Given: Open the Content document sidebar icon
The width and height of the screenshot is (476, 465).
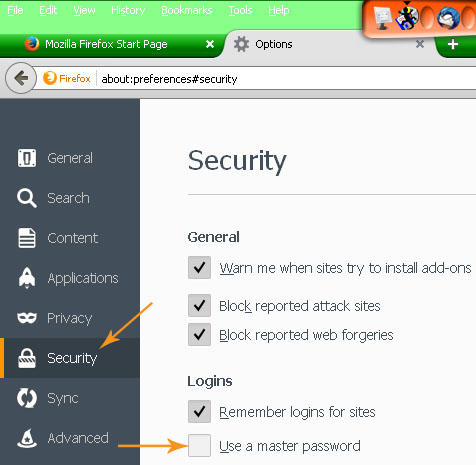Looking at the screenshot, I should (x=27, y=238).
